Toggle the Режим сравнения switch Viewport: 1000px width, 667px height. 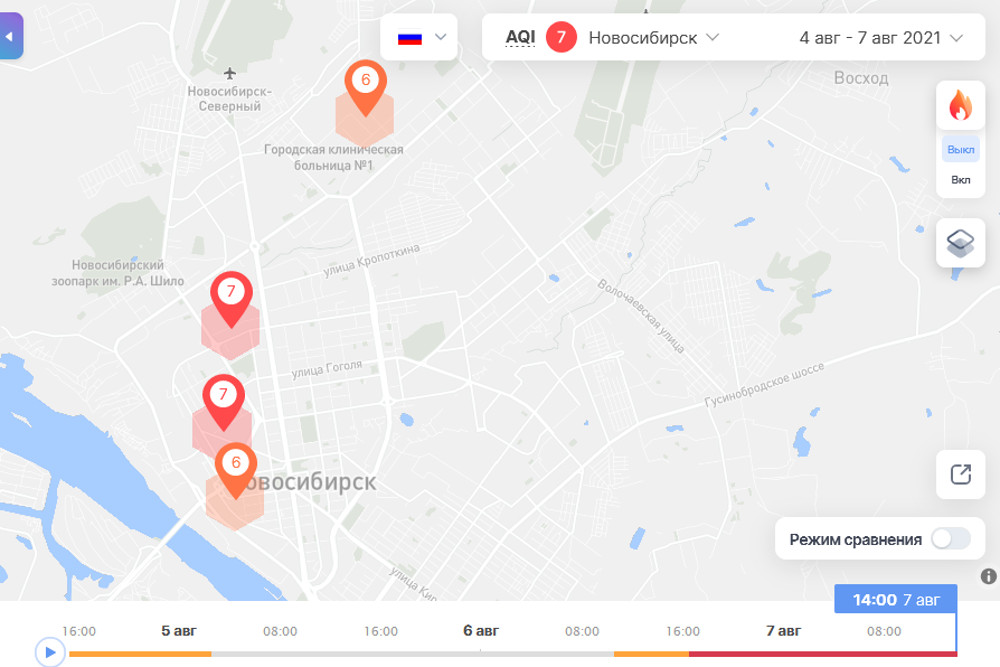click(x=950, y=539)
